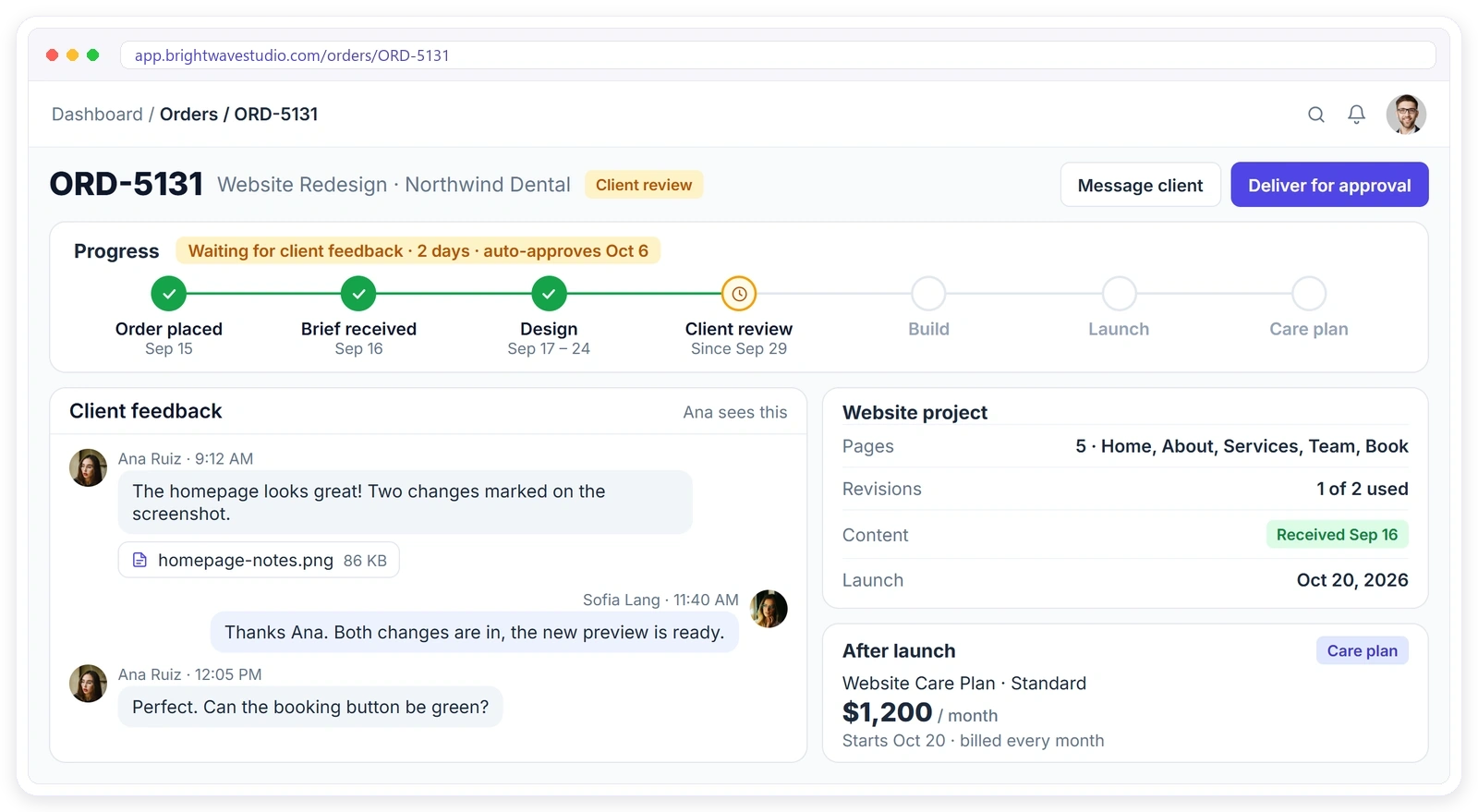Click the "Thanks Ana. Both changes are in" message
This screenshot has width=1478, height=812.
pyautogui.click(x=475, y=633)
